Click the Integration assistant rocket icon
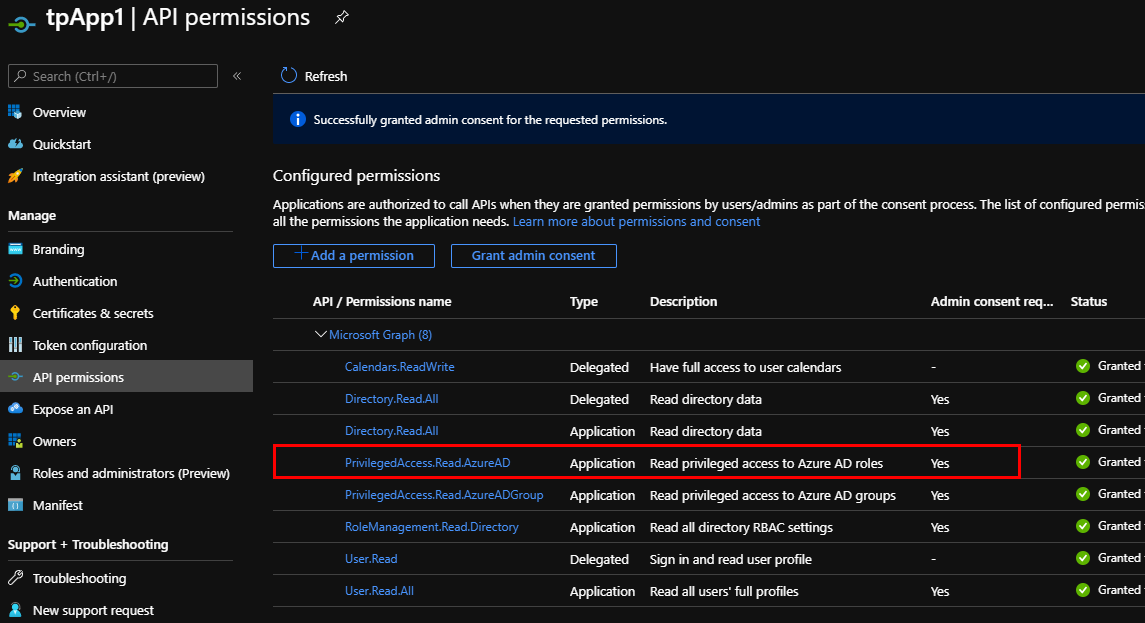The height and width of the screenshot is (623, 1145). pos(15,176)
